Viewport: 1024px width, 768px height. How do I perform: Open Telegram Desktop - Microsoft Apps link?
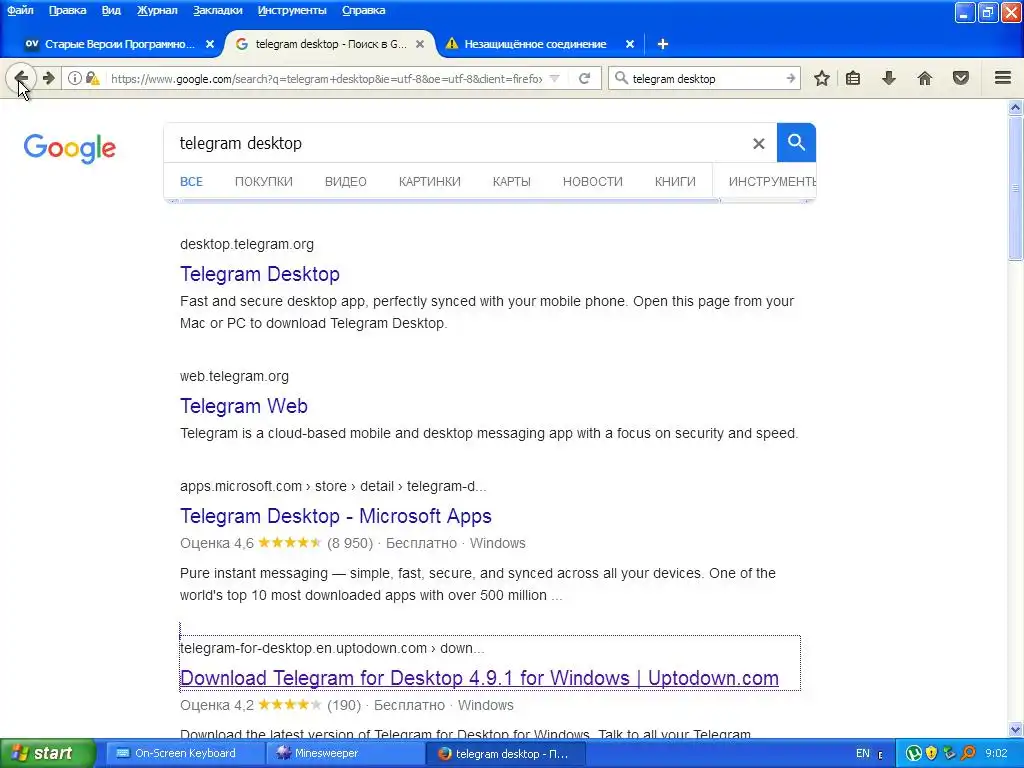[x=336, y=516]
